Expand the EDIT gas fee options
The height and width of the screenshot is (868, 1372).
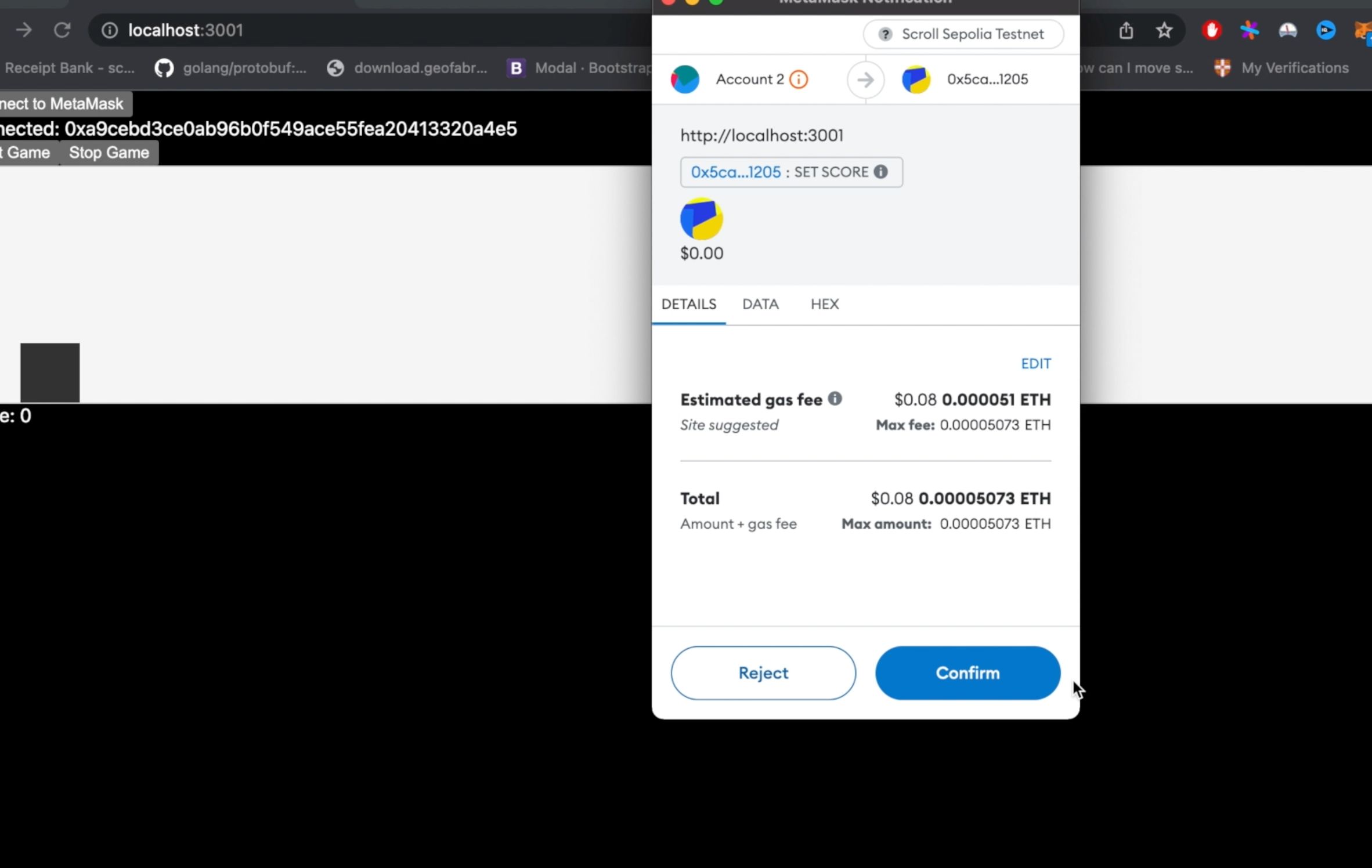[1036, 362]
